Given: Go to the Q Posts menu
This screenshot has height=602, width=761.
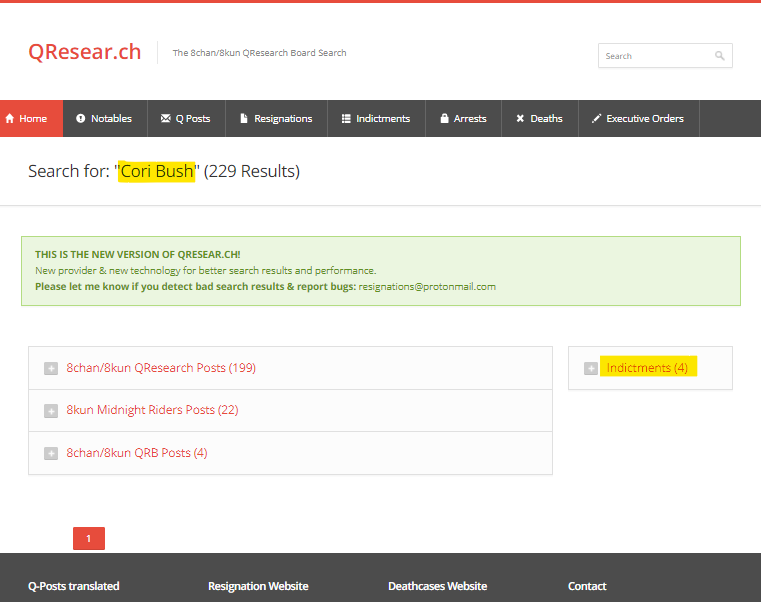Looking at the screenshot, I should click(x=186, y=118).
